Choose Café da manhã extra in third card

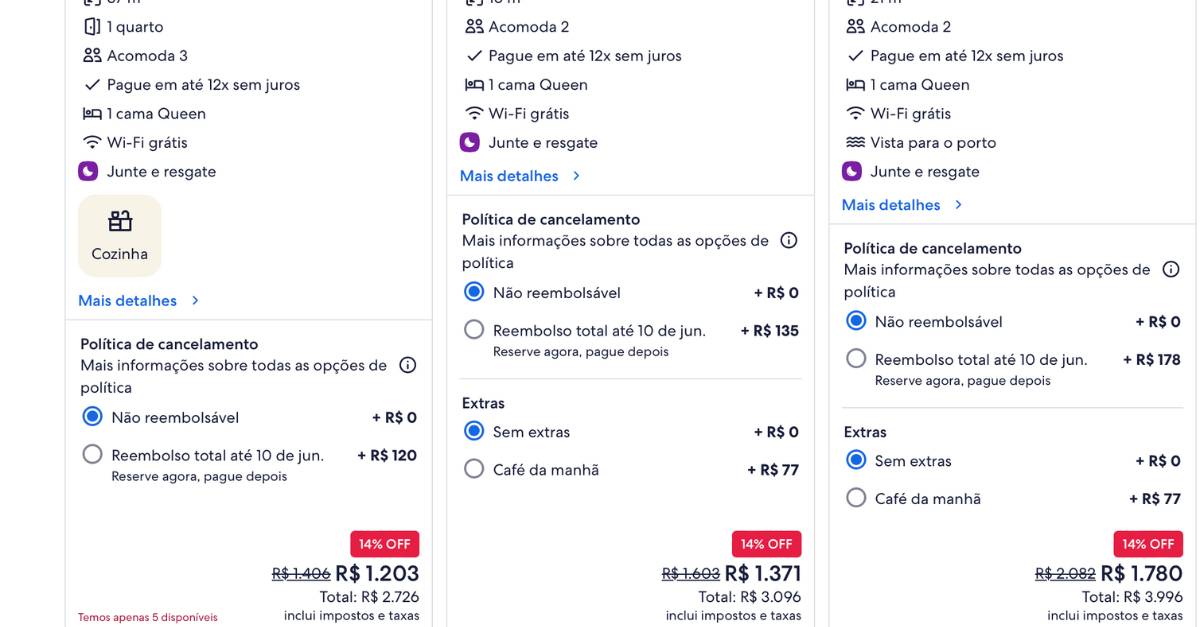pos(856,498)
